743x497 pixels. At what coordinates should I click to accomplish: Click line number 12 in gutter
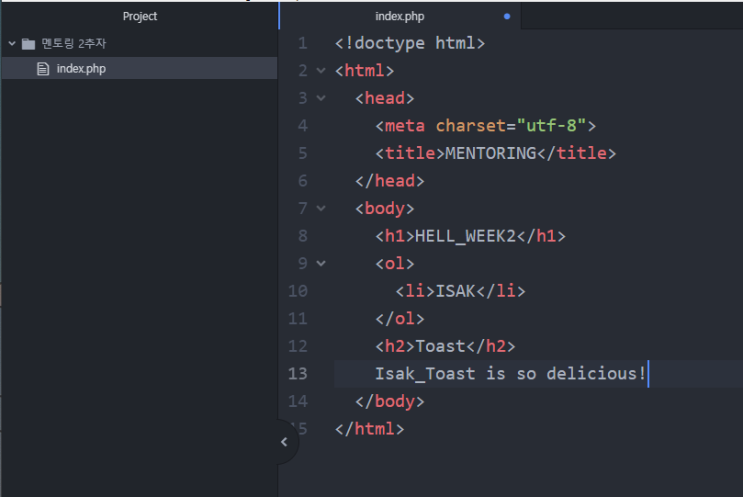tap(298, 346)
